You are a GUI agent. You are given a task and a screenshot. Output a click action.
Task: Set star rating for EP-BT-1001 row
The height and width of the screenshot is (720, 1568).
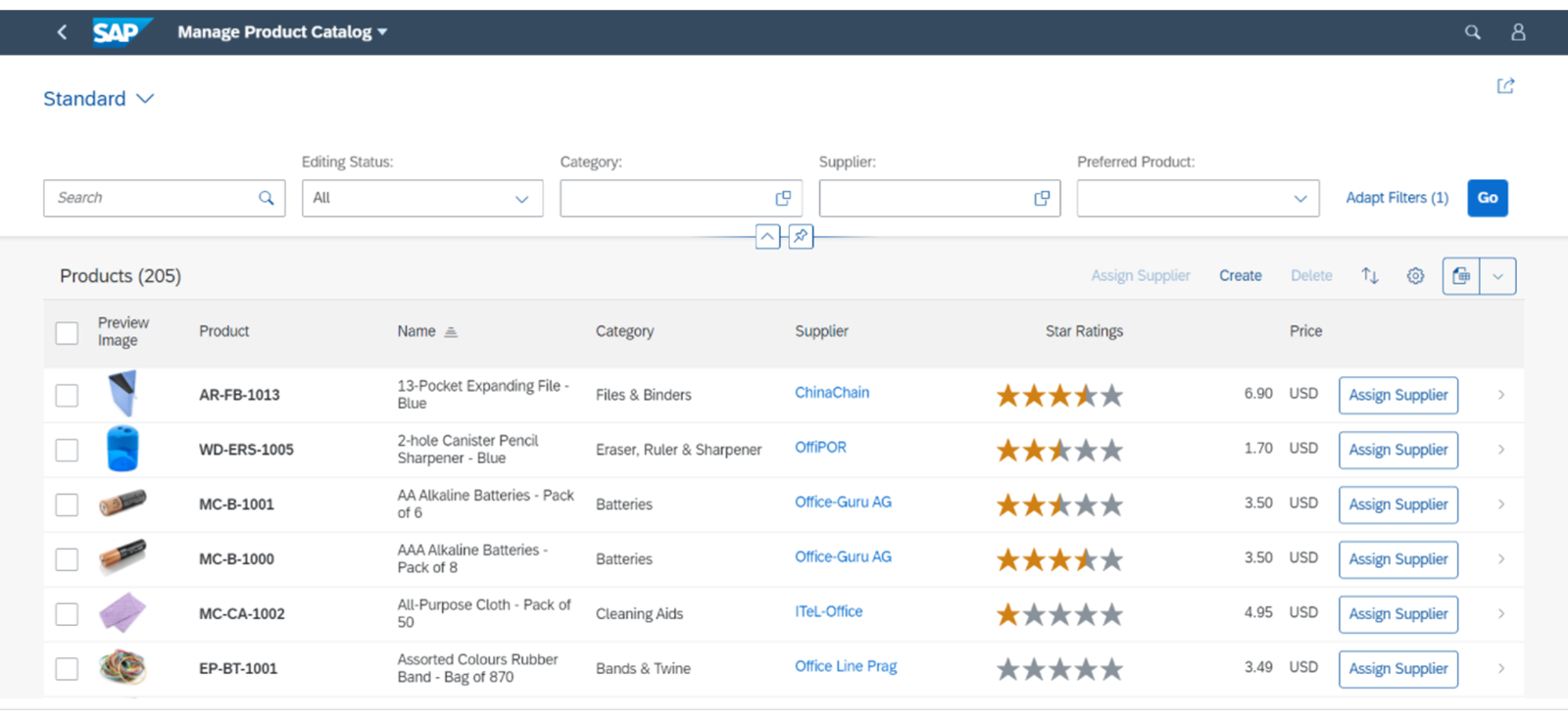[1059, 669]
